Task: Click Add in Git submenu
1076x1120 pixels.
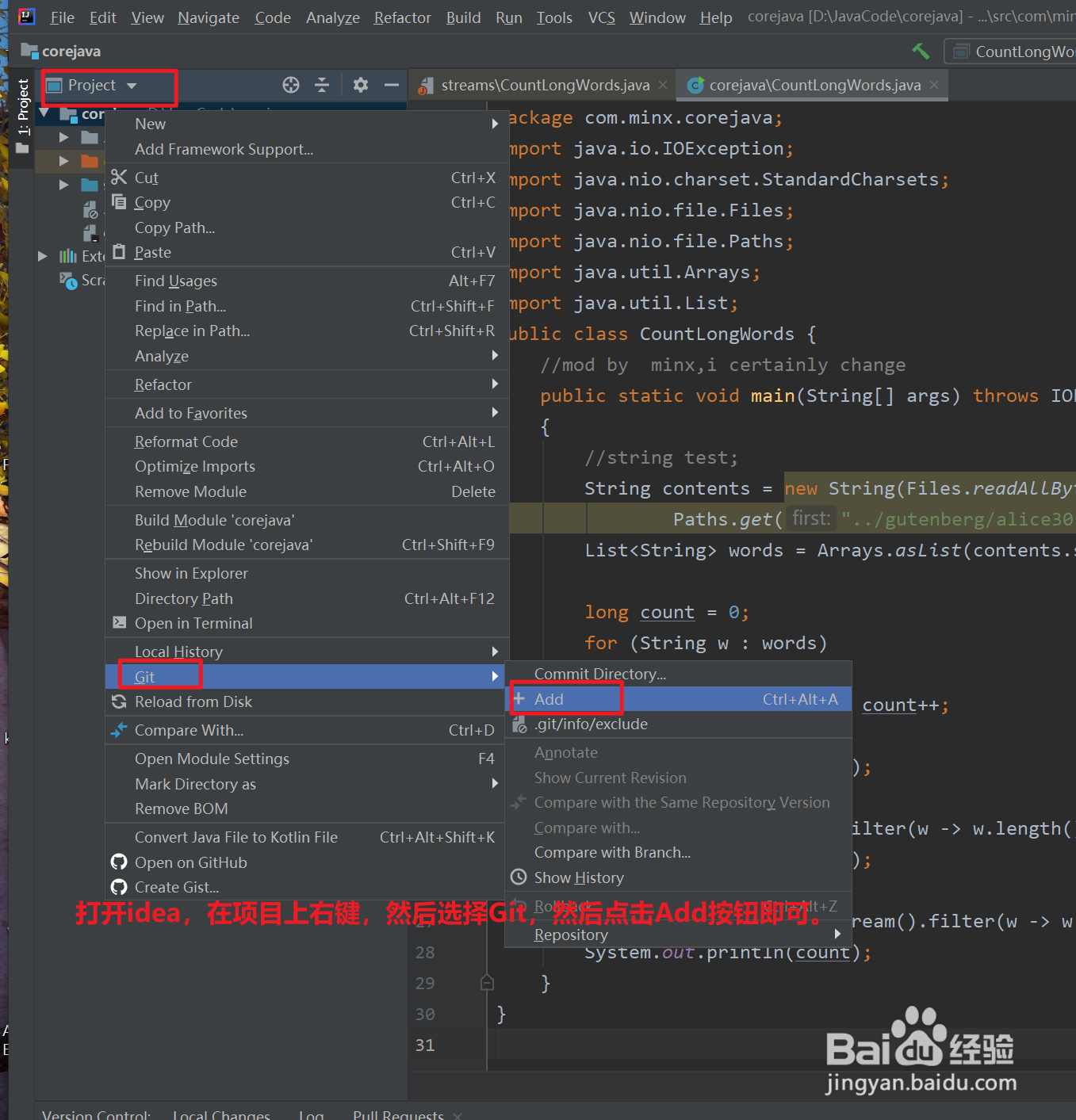Action: pos(678,699)
